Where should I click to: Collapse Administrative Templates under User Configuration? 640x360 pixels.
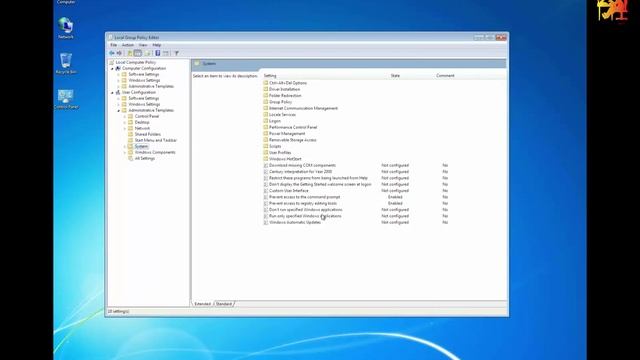119,111
